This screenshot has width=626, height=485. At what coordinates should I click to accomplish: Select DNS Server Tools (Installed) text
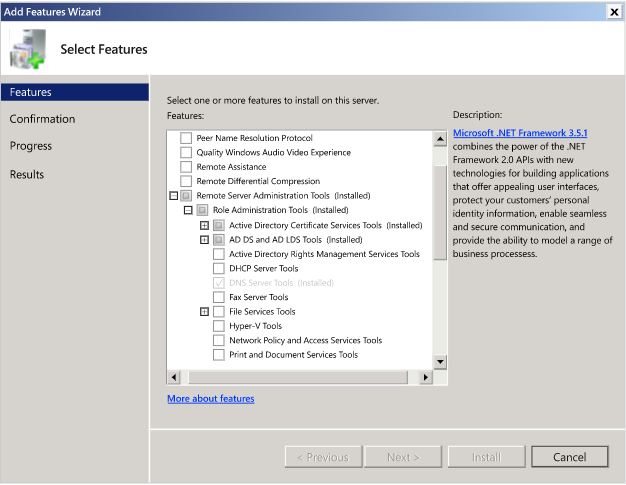click(281, 283)
